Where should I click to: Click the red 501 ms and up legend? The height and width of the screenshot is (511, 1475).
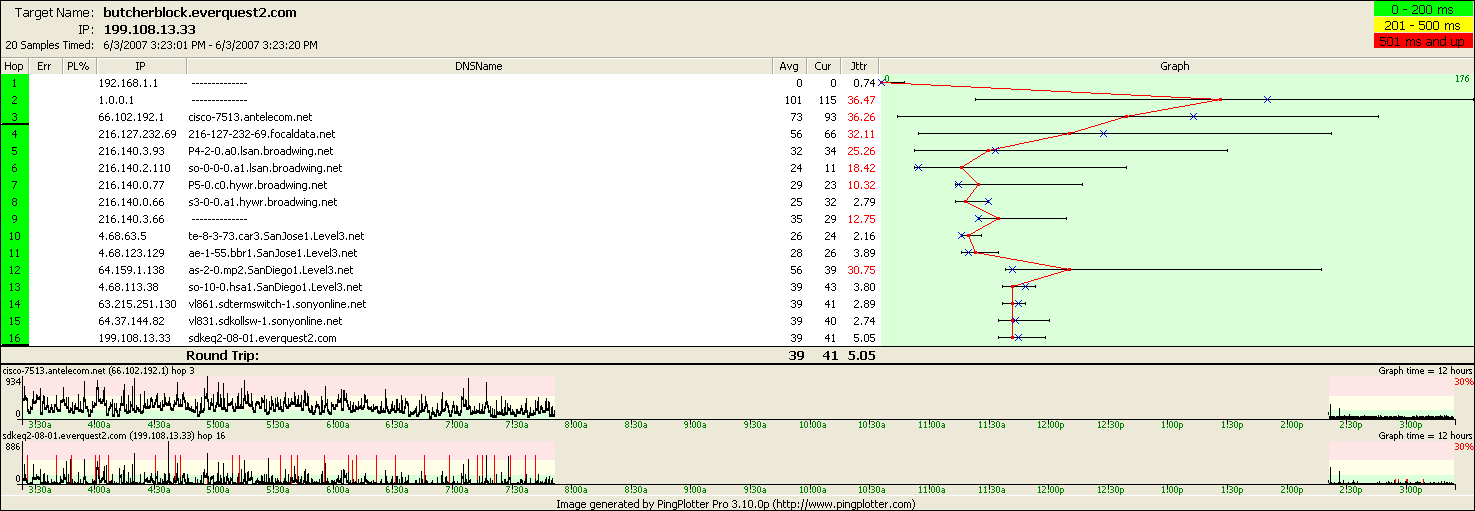(1418, 41)
